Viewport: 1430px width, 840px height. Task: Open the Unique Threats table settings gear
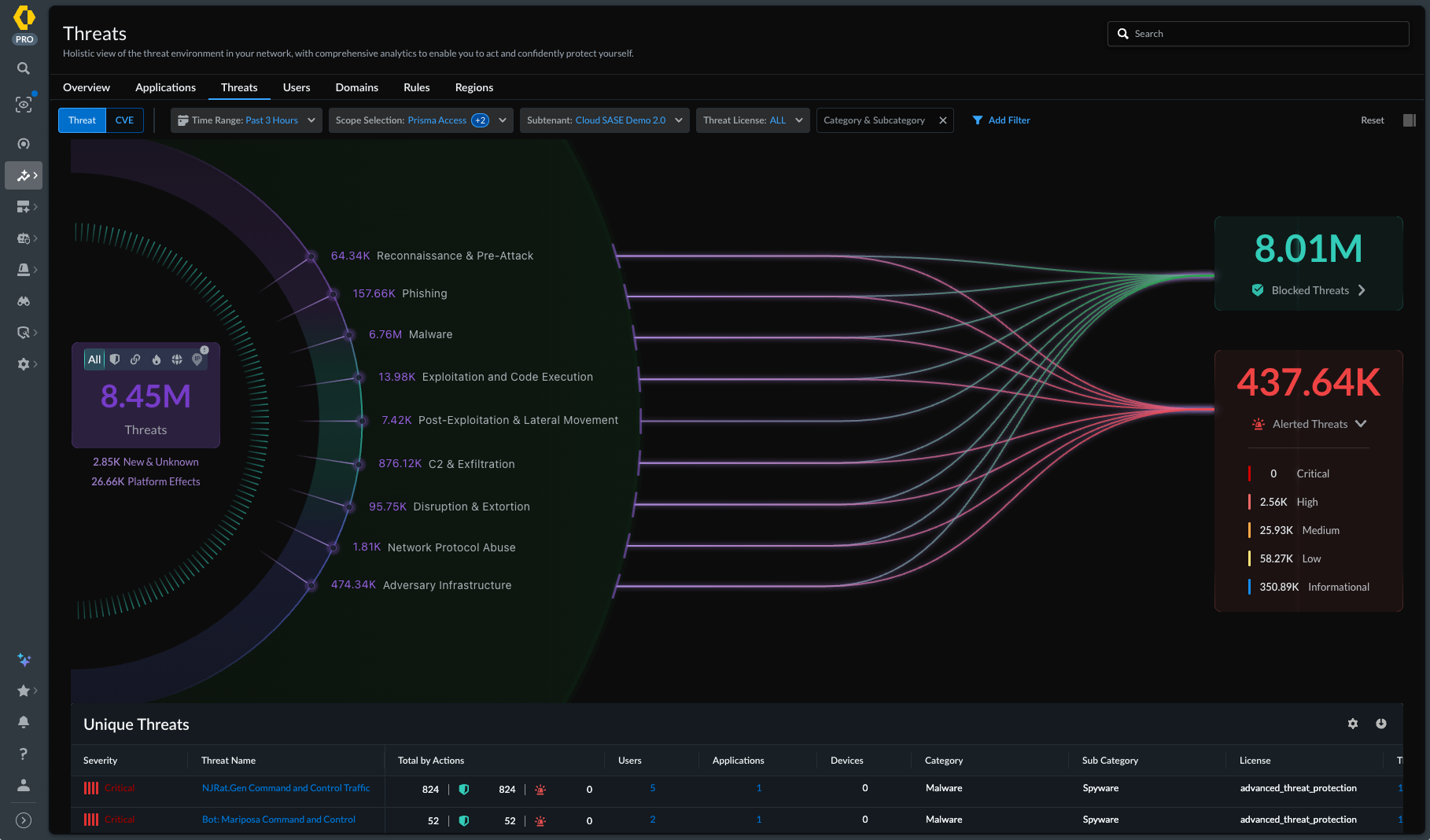point(1353,724)
